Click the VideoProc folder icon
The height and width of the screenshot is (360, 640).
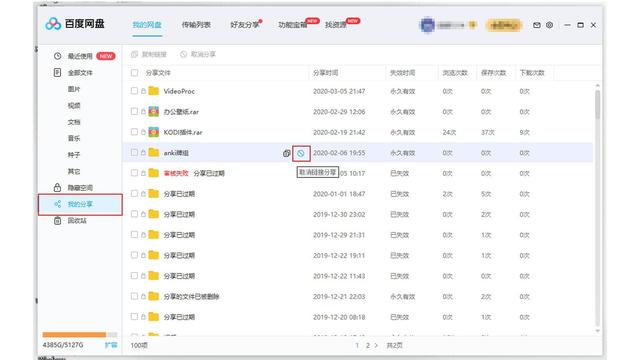153,91
